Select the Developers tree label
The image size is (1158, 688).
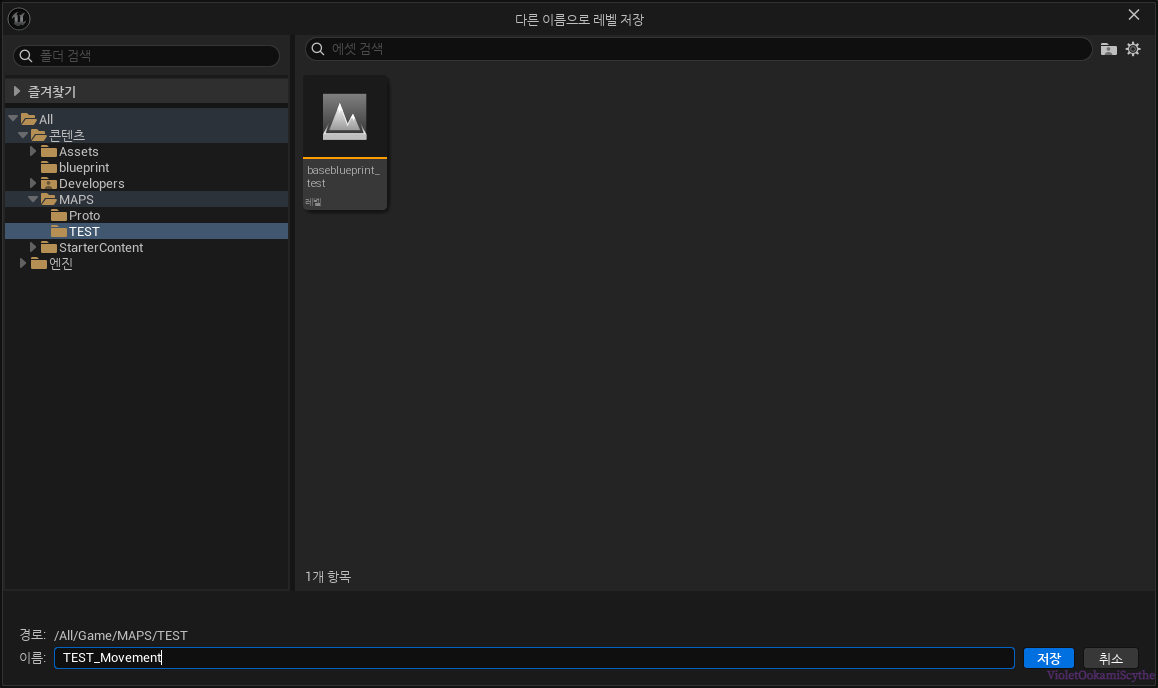92,184
